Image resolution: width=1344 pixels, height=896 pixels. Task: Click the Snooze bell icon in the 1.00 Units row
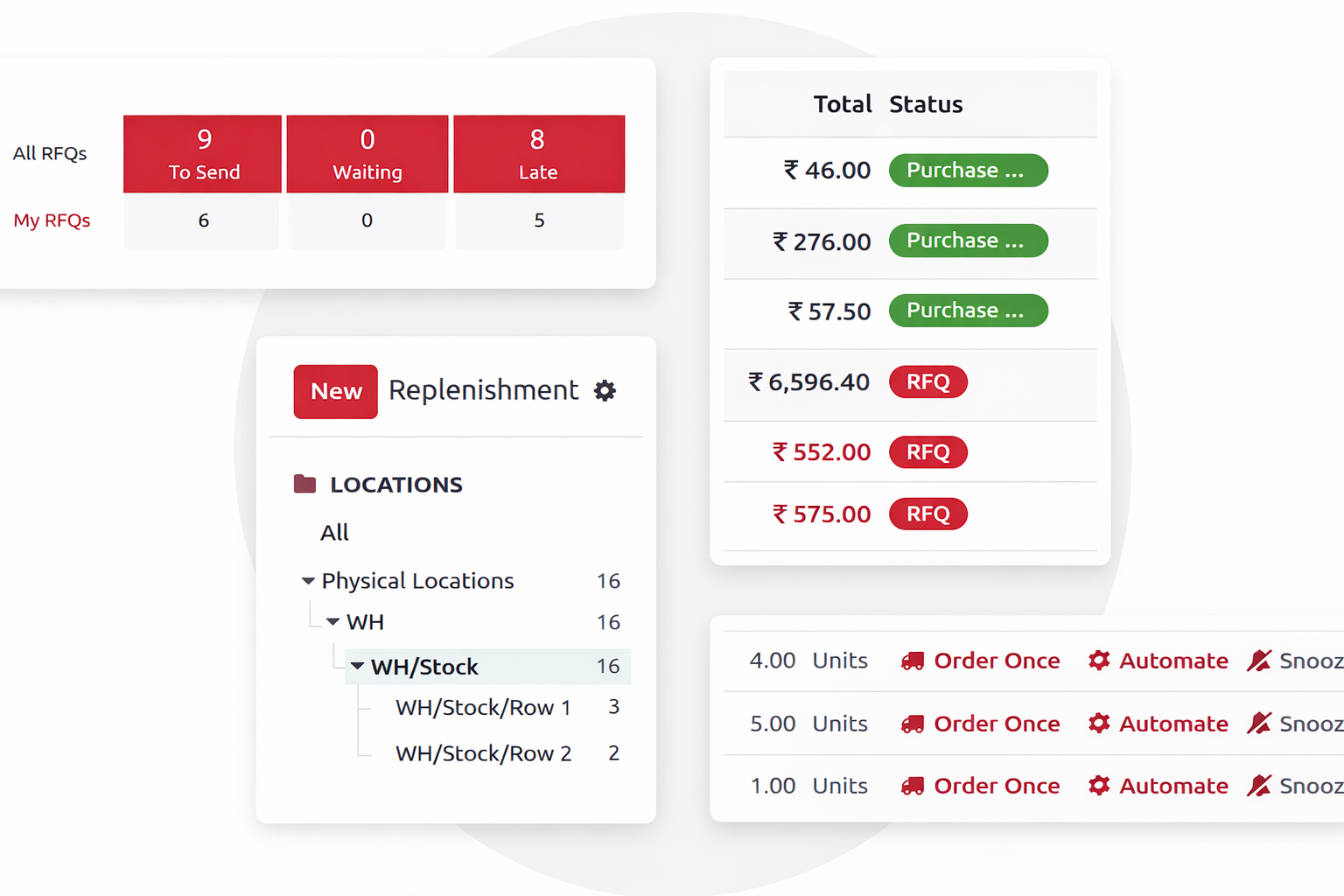1259,786
